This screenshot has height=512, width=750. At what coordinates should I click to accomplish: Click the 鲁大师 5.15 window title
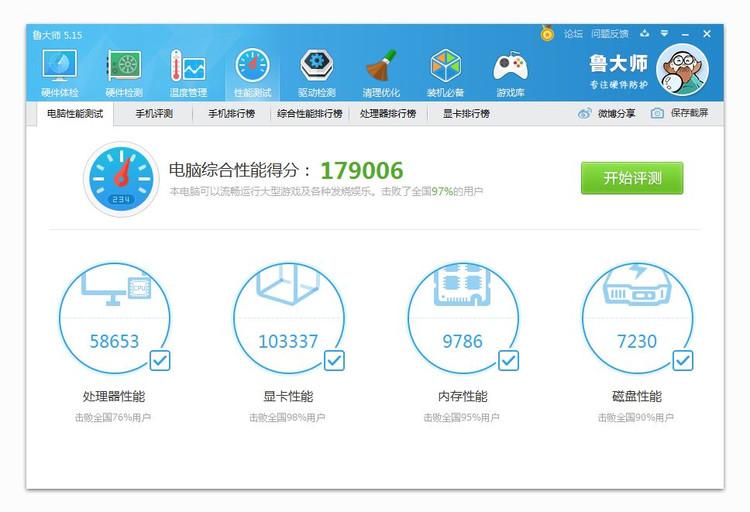click(x=57, y=35)
